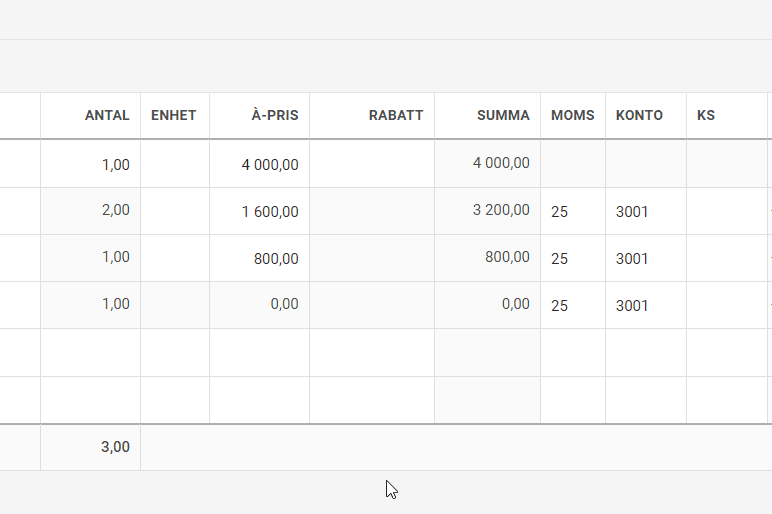Image resolution: width=772 pixels, height=514 pixels.
Task: Select the Enhet cell in the 1 600,00 row
Action: [175, 211]
